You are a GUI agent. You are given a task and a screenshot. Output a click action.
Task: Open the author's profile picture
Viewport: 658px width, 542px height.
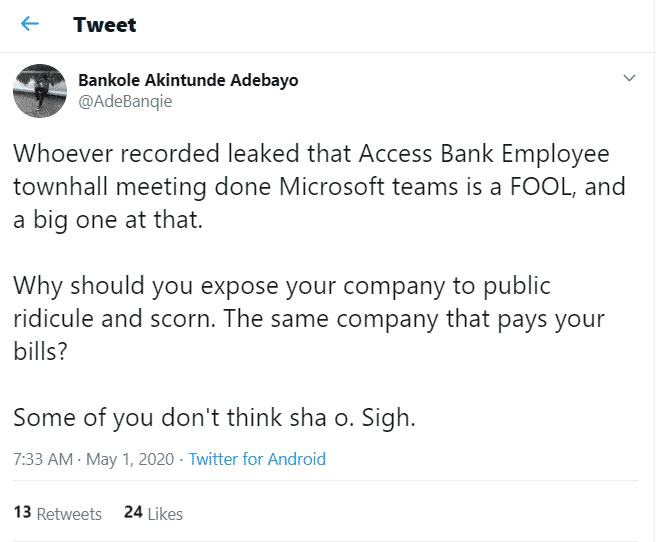(x=39, y=91)
